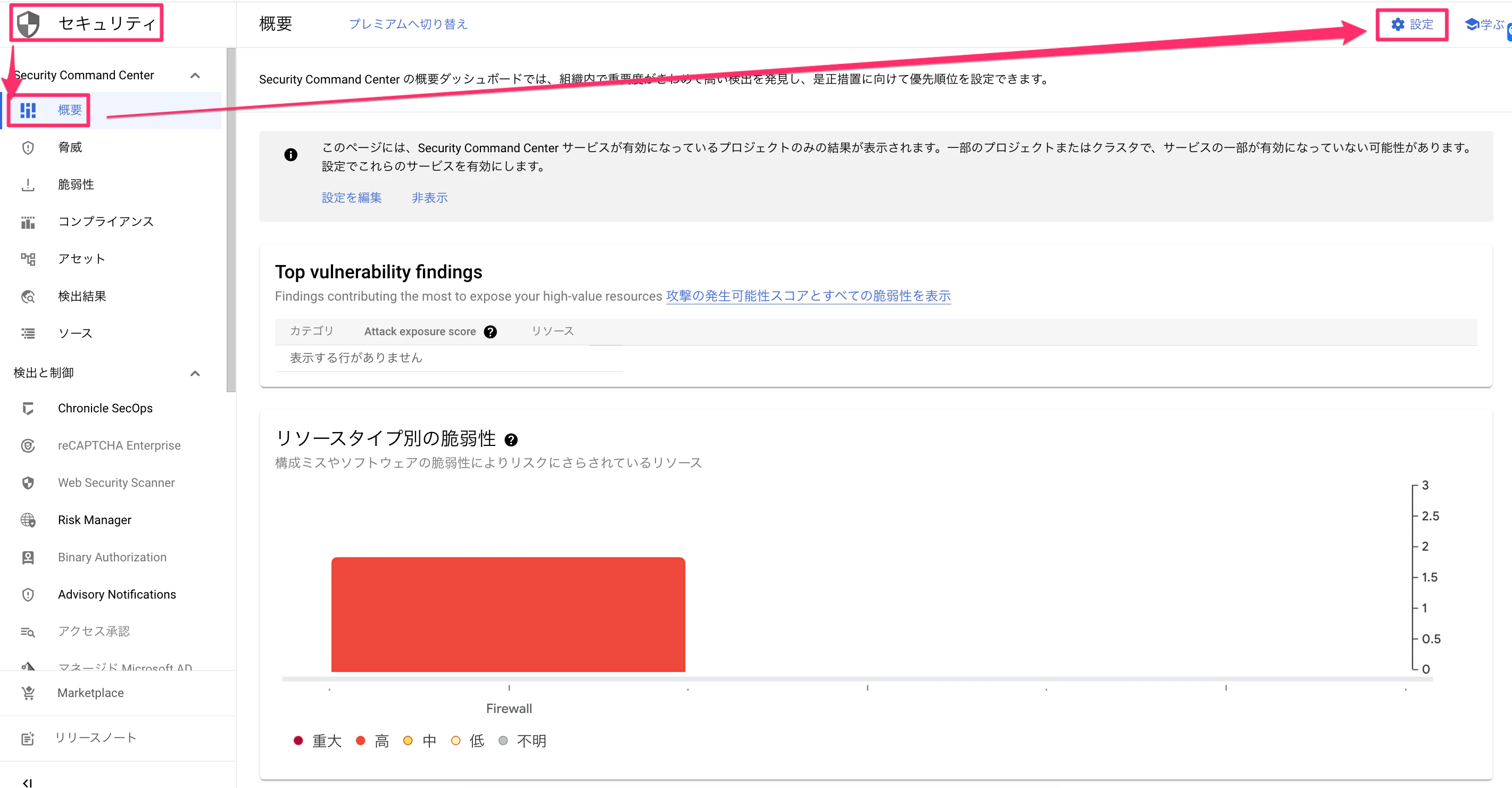The image size is (1512, 788).
Task: Click the Firewall axis label
Action: point(509,709)
